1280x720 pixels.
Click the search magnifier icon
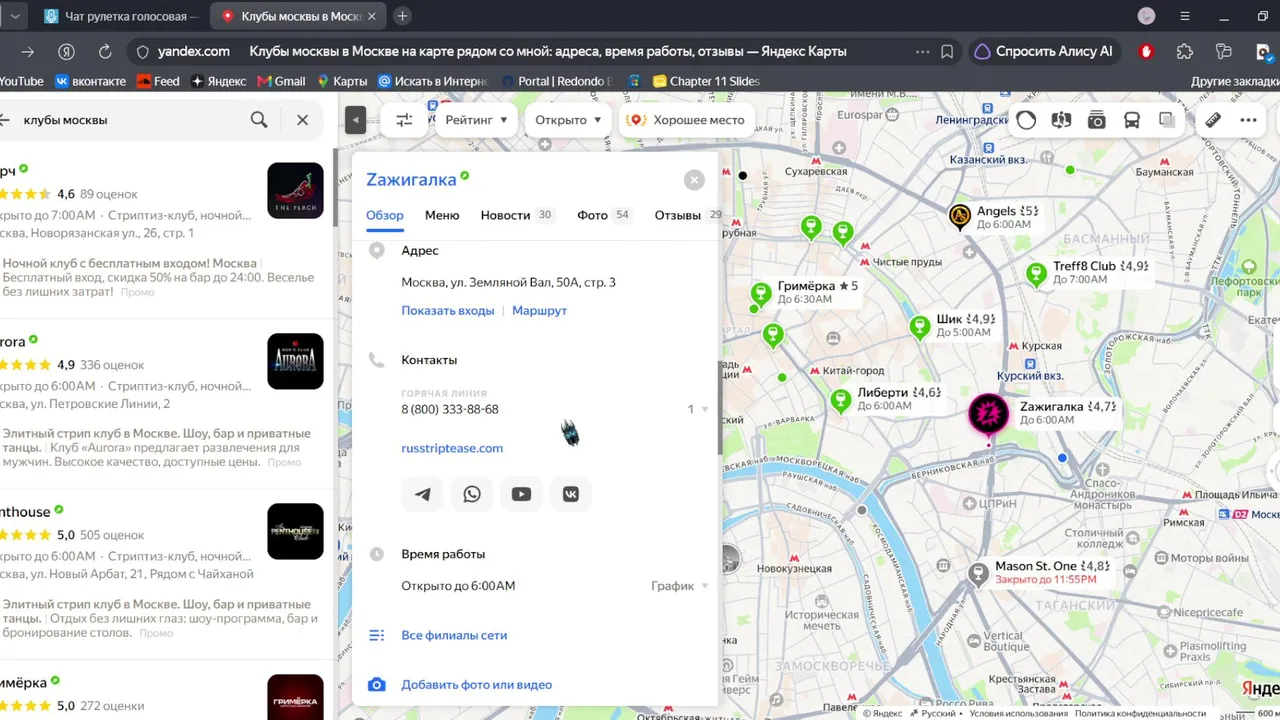259,120
